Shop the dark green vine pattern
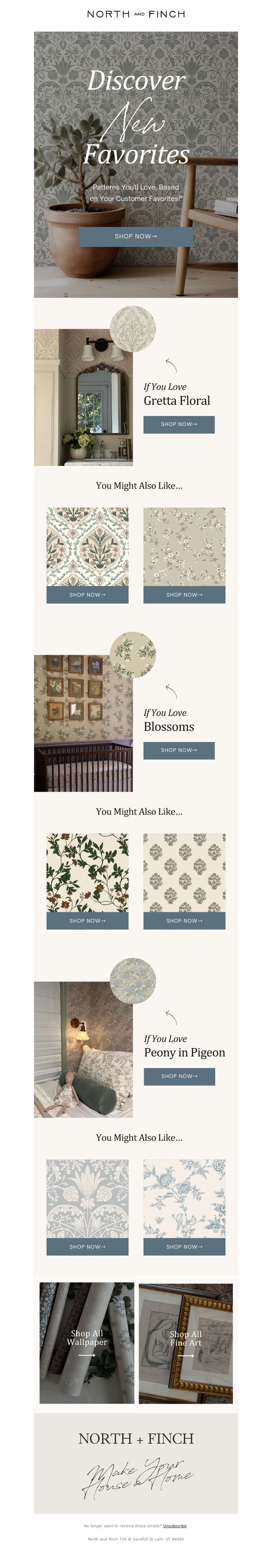This screenshot has width=272, height=1568. [87, 921]
